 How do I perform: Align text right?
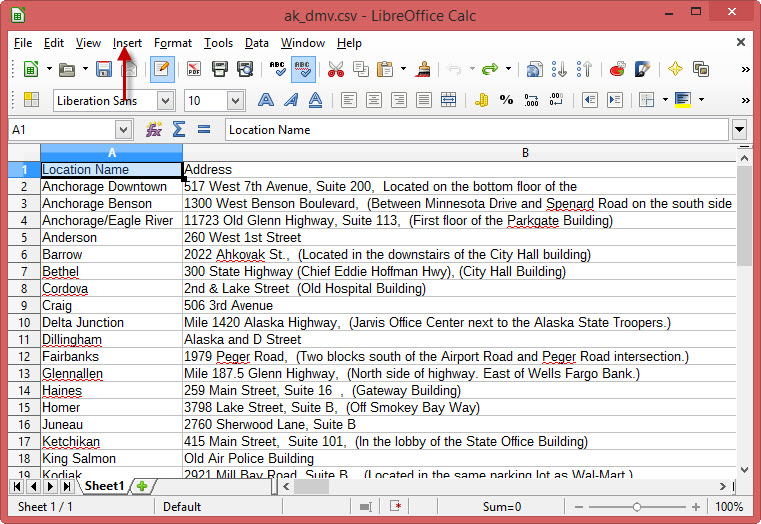[399, 100]
